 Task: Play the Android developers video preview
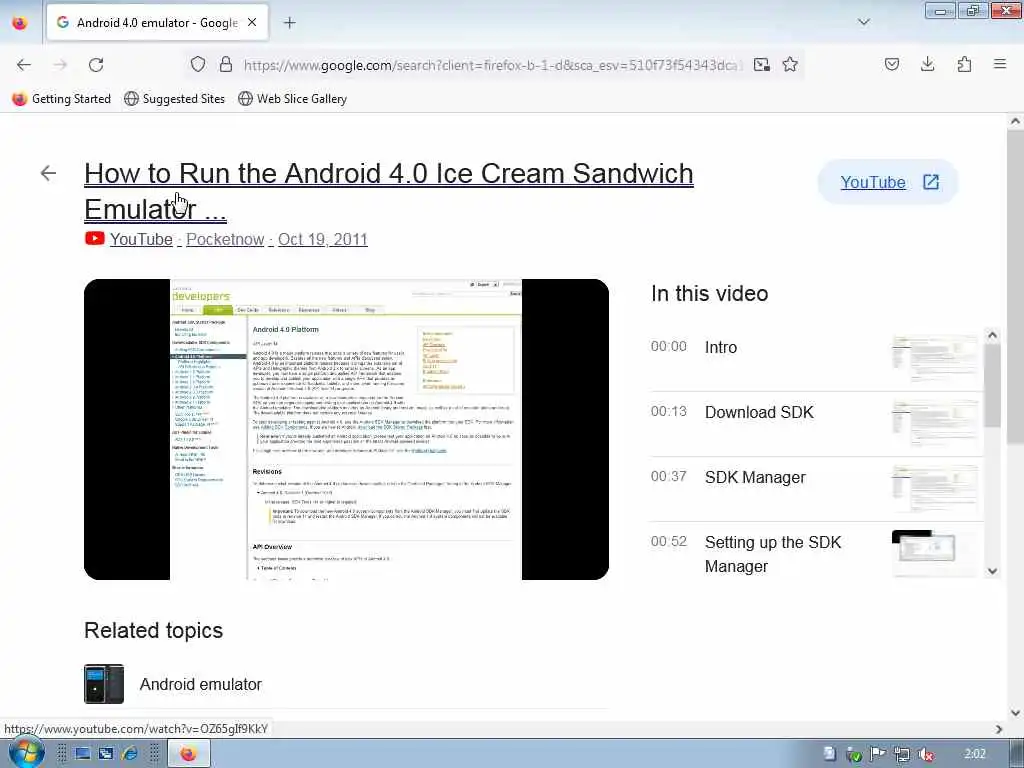[346, 429]
